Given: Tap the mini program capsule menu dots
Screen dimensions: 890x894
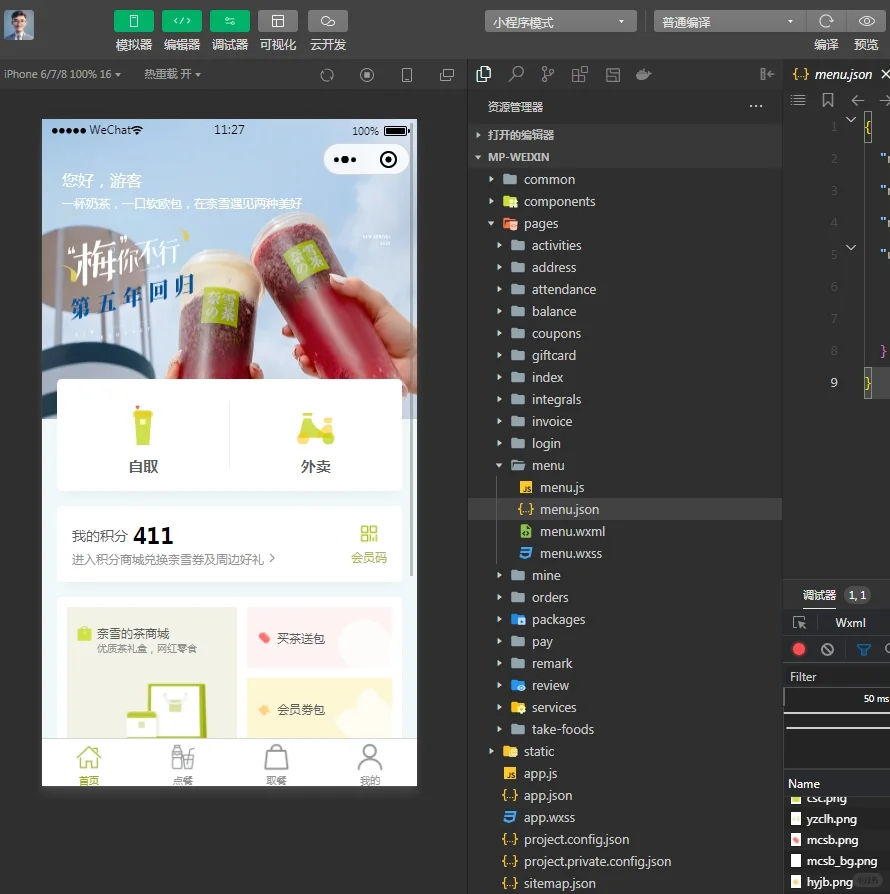Looking at the screenshot, I should pyautogui.click(x=345, y=160).
